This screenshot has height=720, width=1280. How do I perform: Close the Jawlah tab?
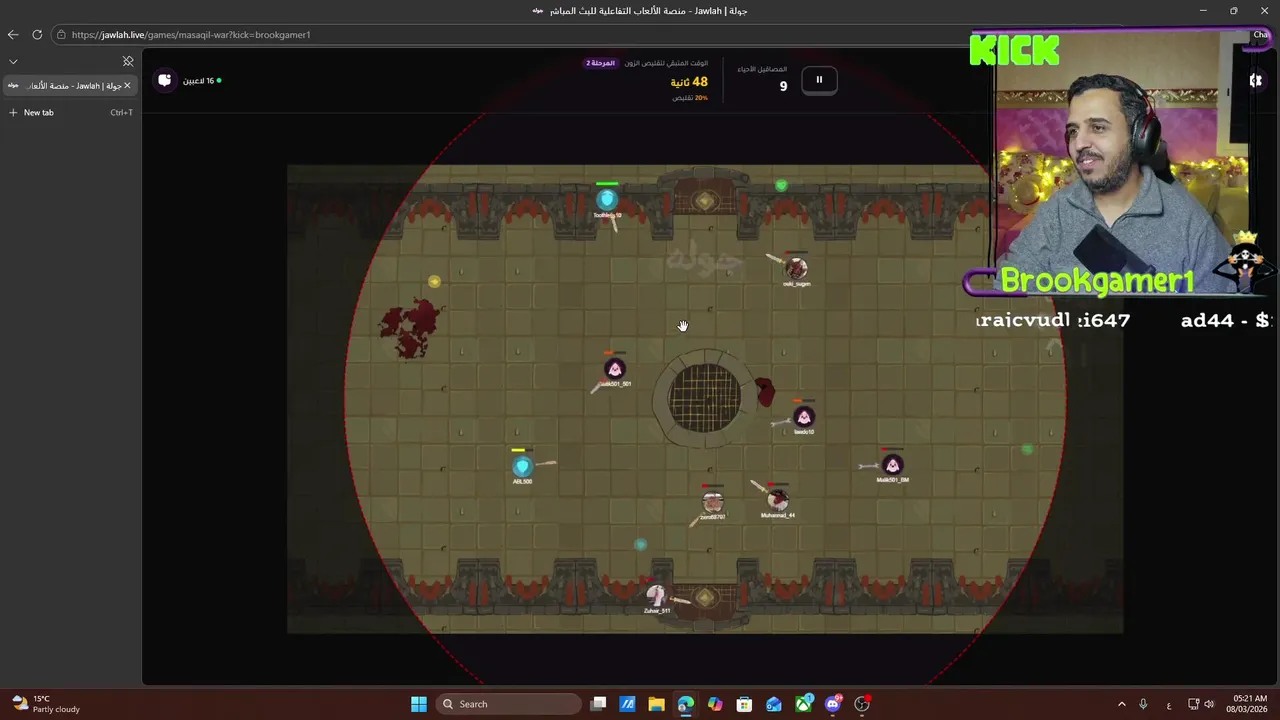pos(127,86)
